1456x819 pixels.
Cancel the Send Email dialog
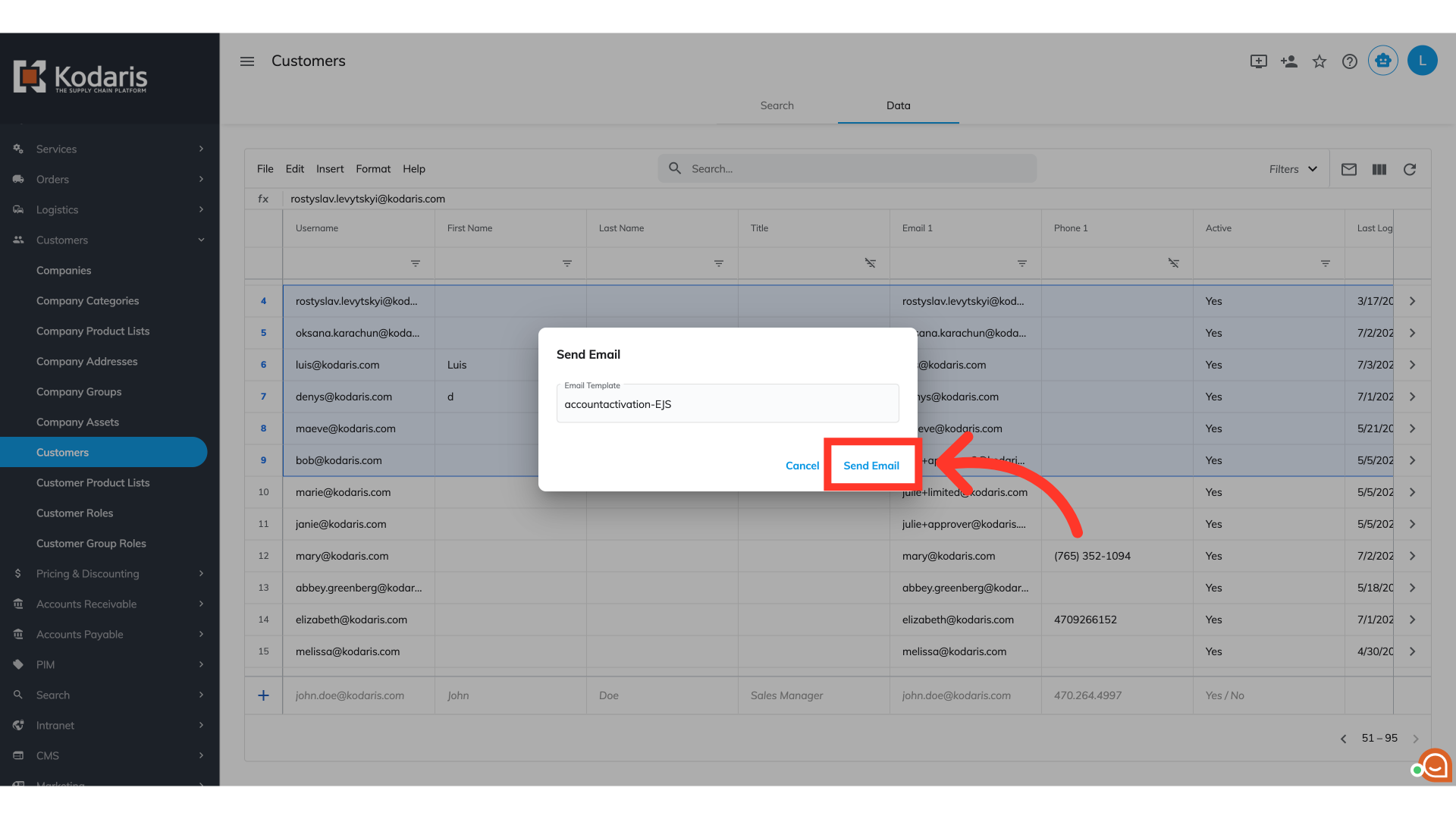point(802,466)
